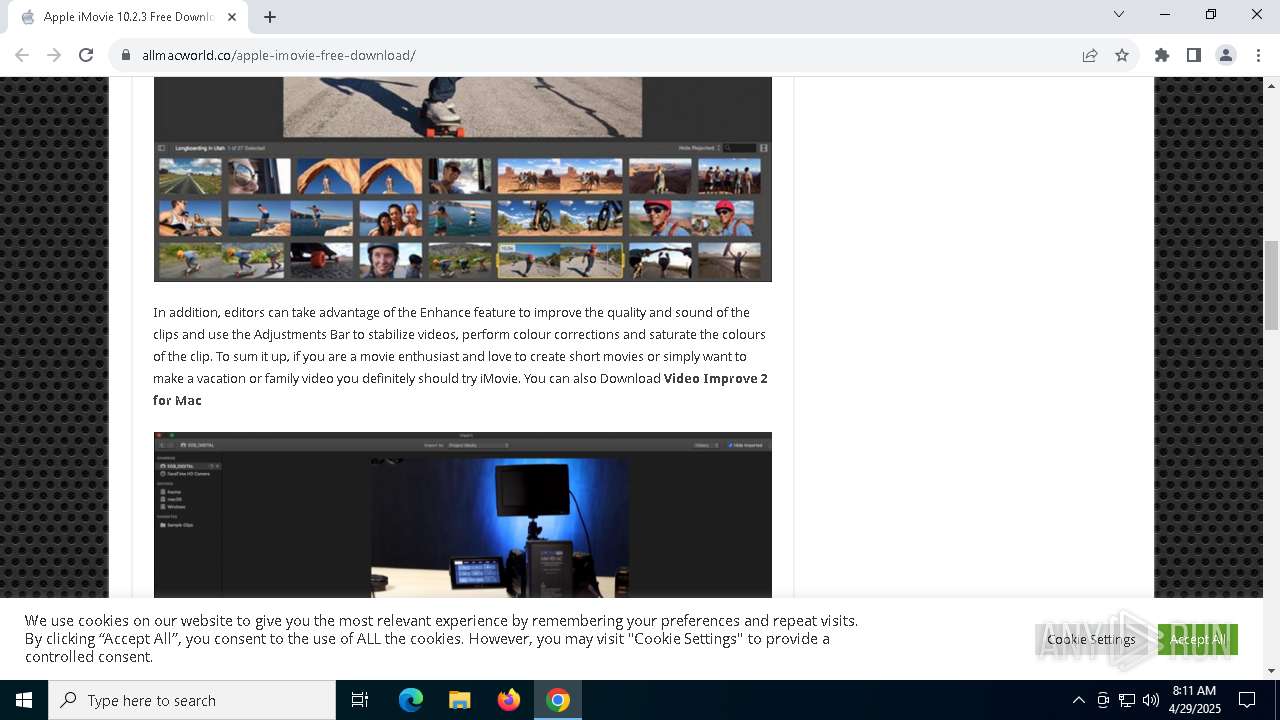Viewport: 1280px width, 720px height.
Task: Open a new tab with the plus button
Action: tap(270, 17)
